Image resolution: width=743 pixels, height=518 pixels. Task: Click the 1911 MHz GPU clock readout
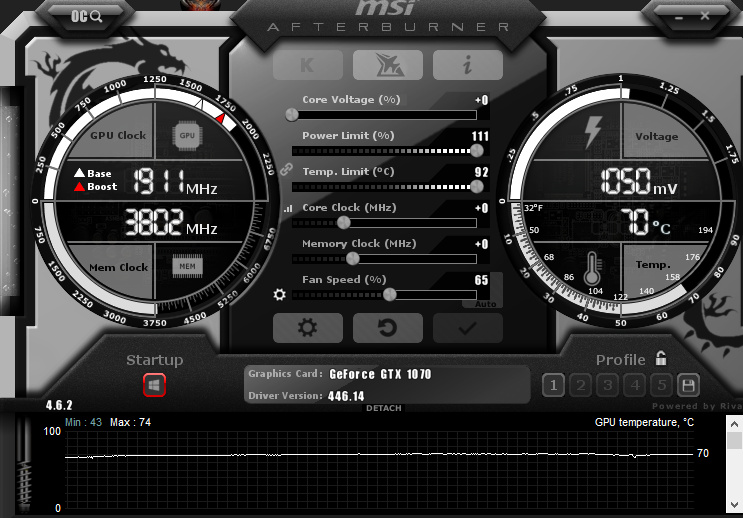click(x=174, y=182)
